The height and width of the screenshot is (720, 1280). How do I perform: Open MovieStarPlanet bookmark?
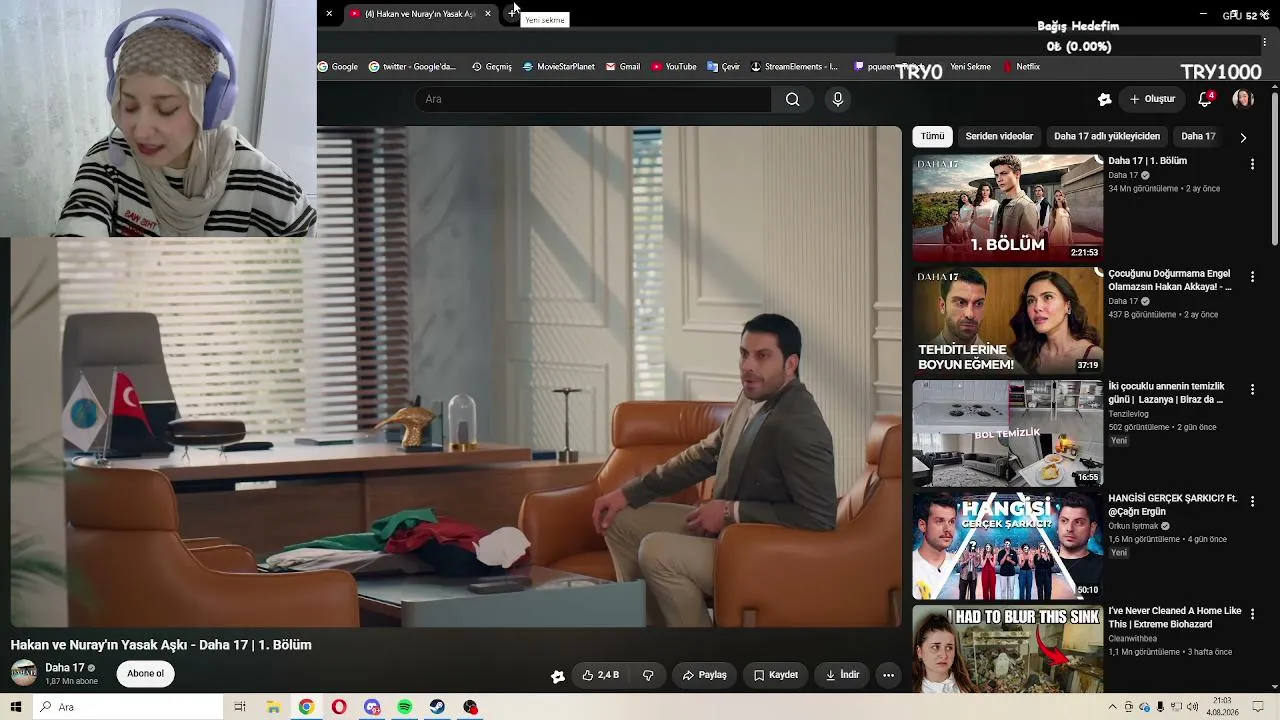559,67
